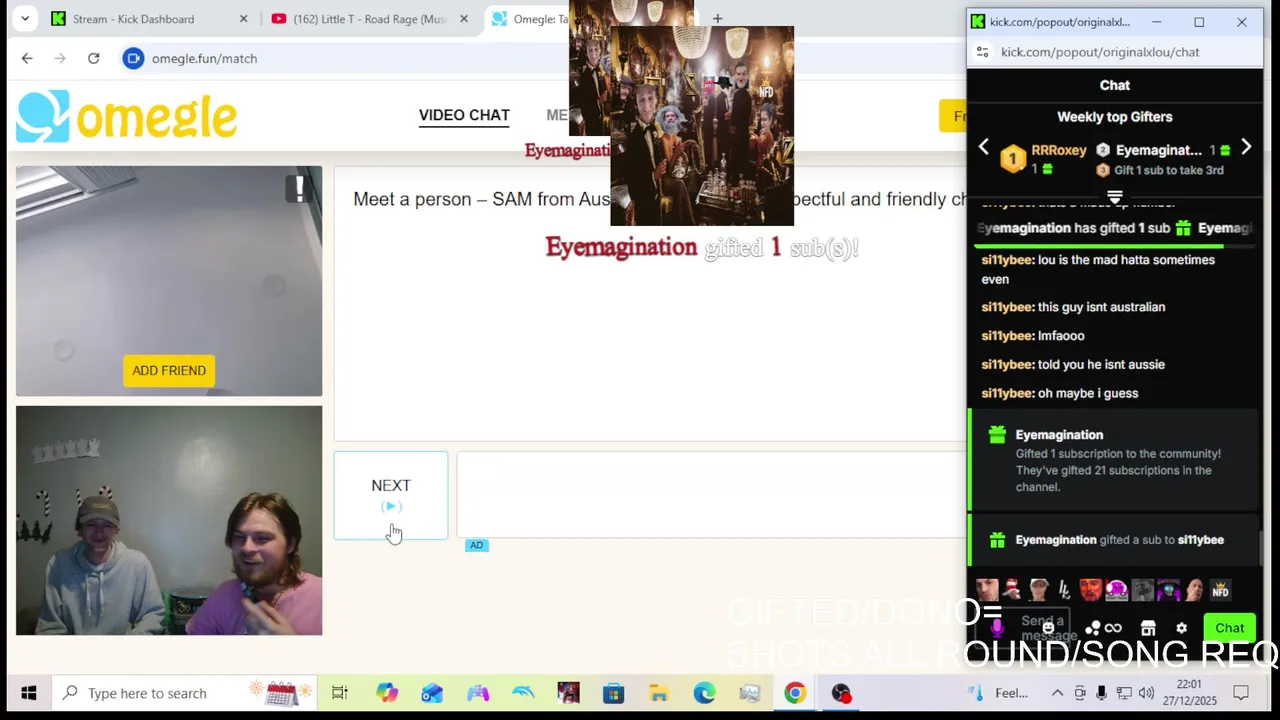
Task: Click Eyemaginat... in top gifters
Action: [x=1158, y=150]
